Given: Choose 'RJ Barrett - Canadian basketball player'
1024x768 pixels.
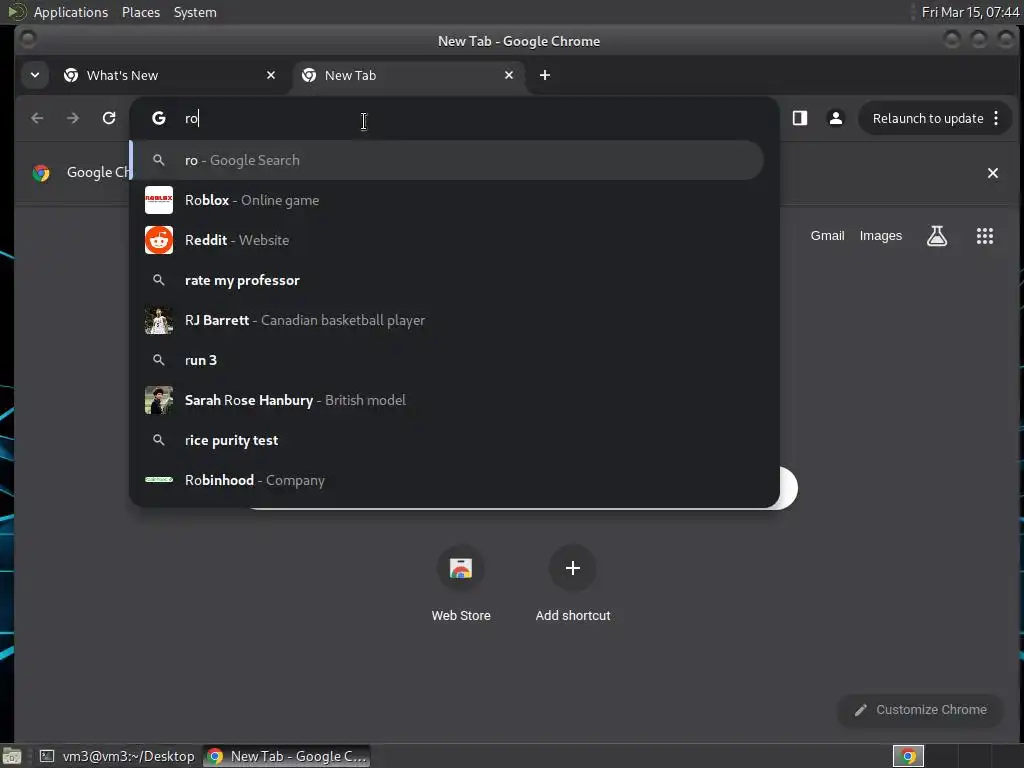Looking at the screenshot, I should [447, 320].
